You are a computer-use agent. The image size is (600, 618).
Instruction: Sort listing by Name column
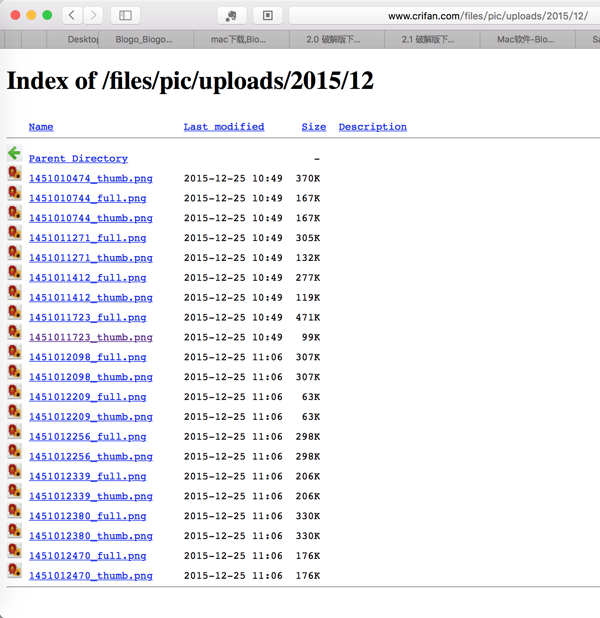click(41, 127)
